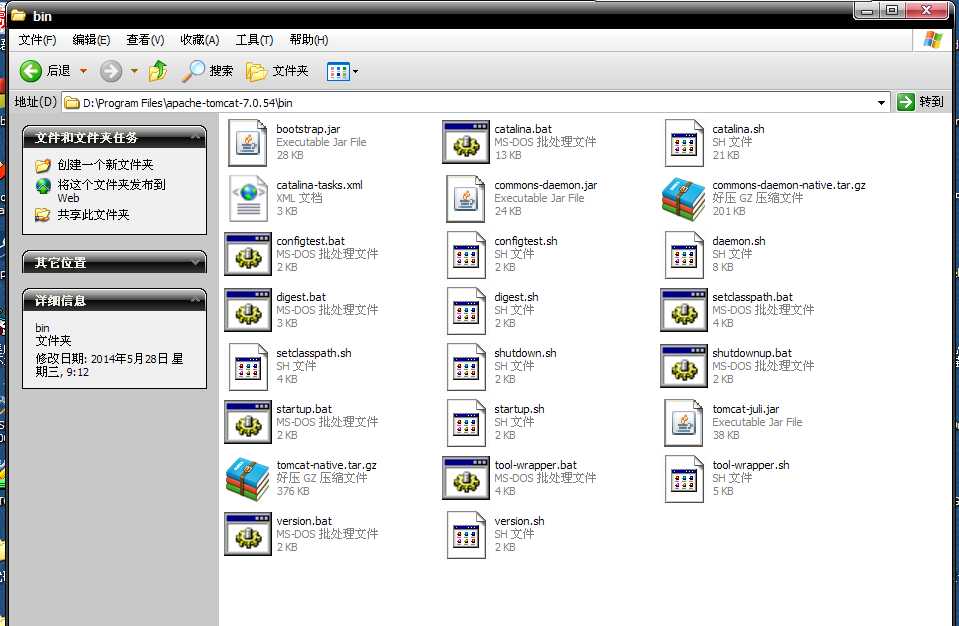
Task: Open the back history dropdown arrow
Action: pyautogui.click(x=84, y=71)
